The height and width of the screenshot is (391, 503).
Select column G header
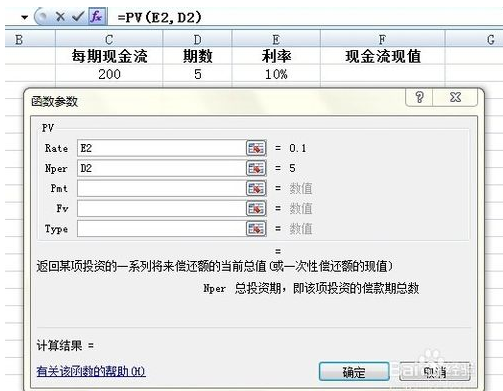pyautogui.click(x=474, y=39)
